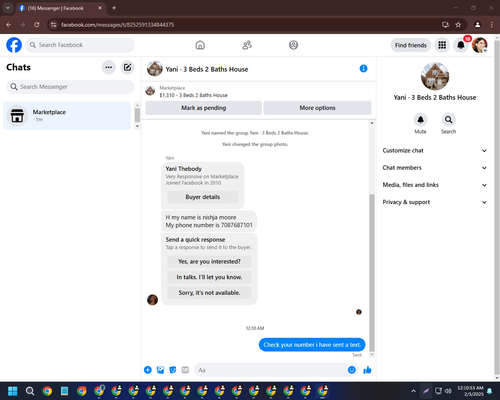500x400 pixels.
Task: Open the account profile picture menu
Action: (480, 45)
